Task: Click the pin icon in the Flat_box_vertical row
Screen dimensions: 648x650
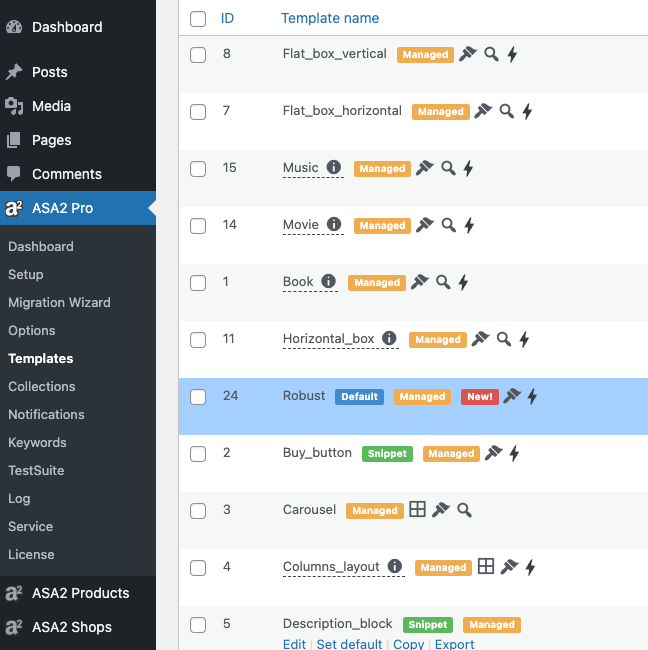Action: click(x=468, y=54)
